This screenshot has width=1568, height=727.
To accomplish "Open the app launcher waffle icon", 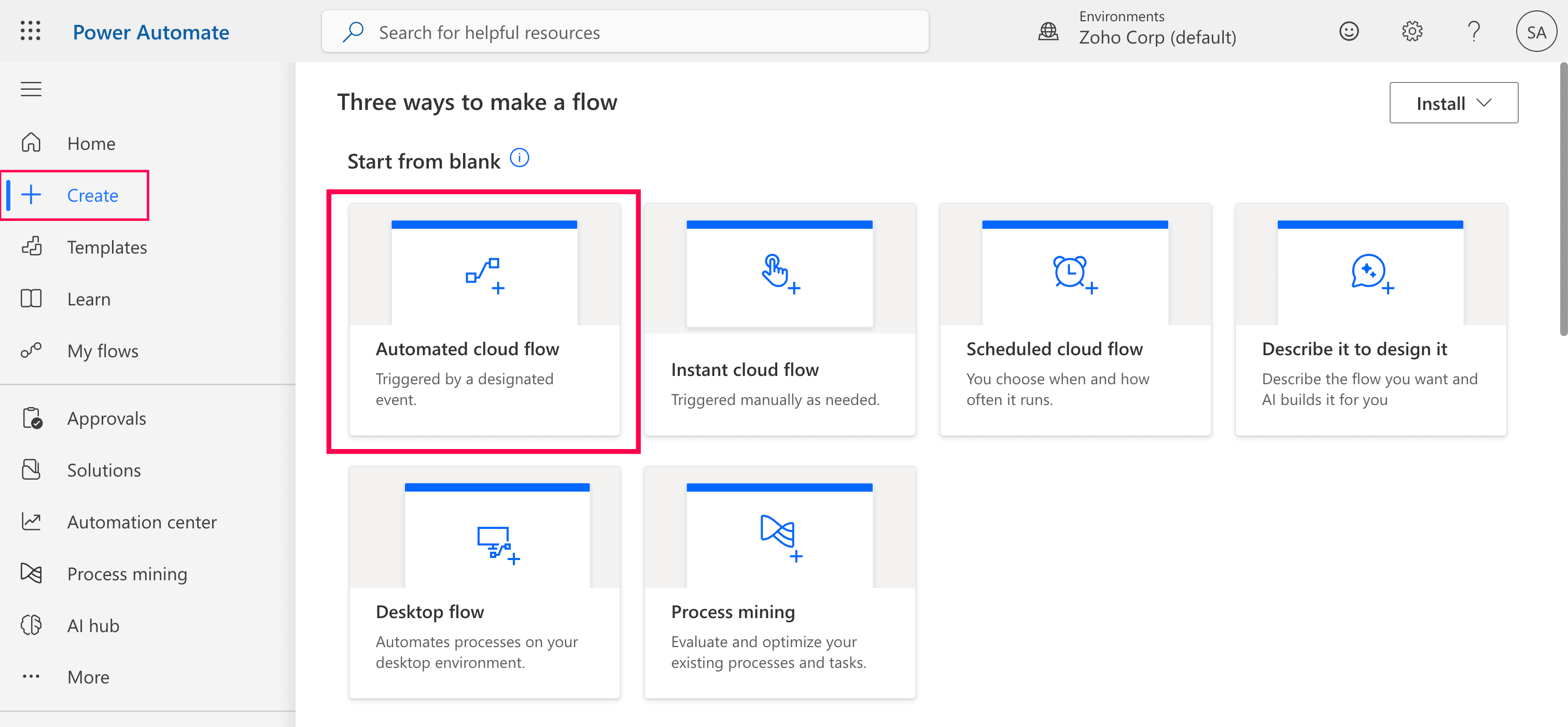I will (x=30, y=31).
